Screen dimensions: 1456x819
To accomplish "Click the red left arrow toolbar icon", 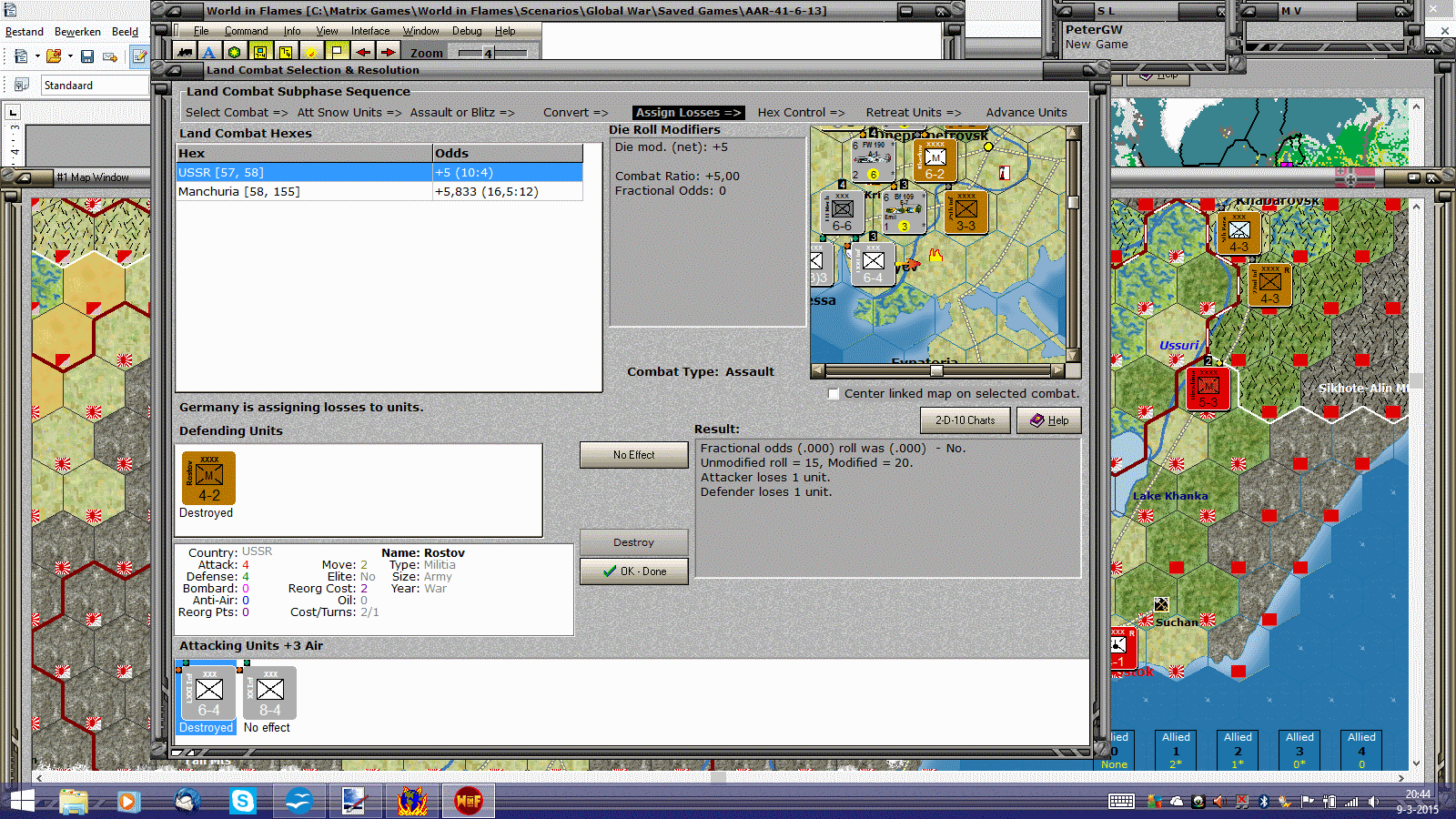I will click(363, 53).
